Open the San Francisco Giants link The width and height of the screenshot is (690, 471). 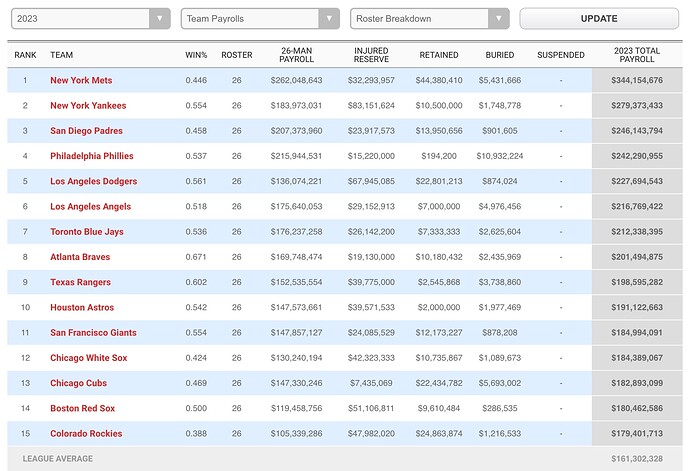pos(93,333)
